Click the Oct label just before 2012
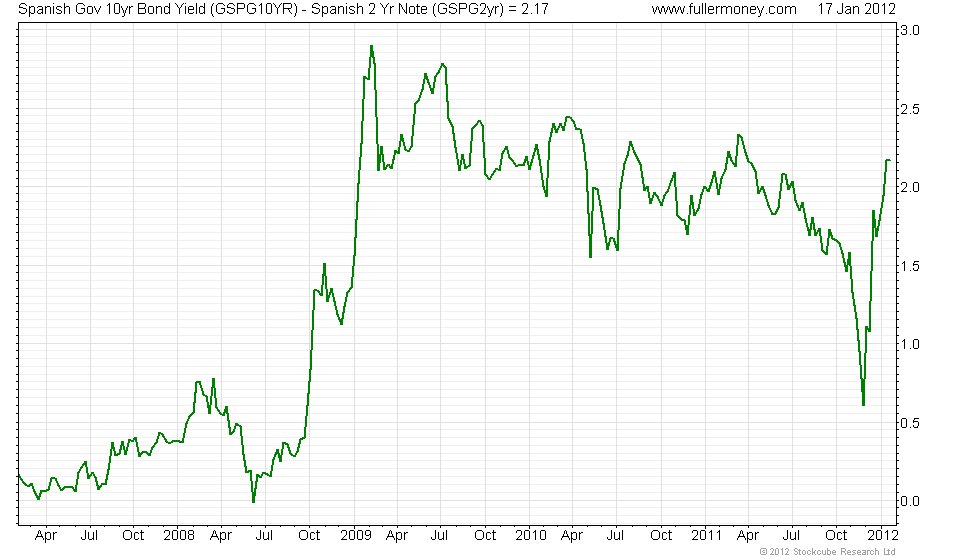Viewport: 980px width, 560px height. pos(836,536)
